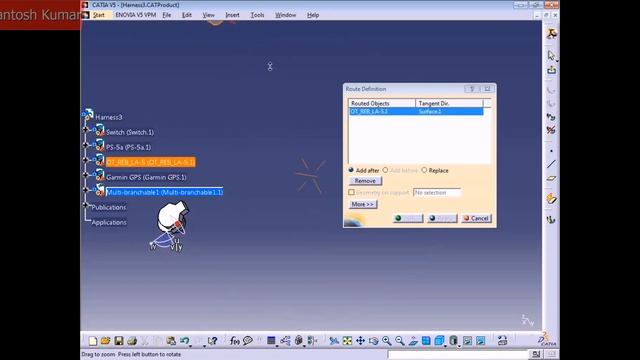Viewport: 640px width, 360px height.
Task: Click the What's This help icon
Action: pos(213,341)
